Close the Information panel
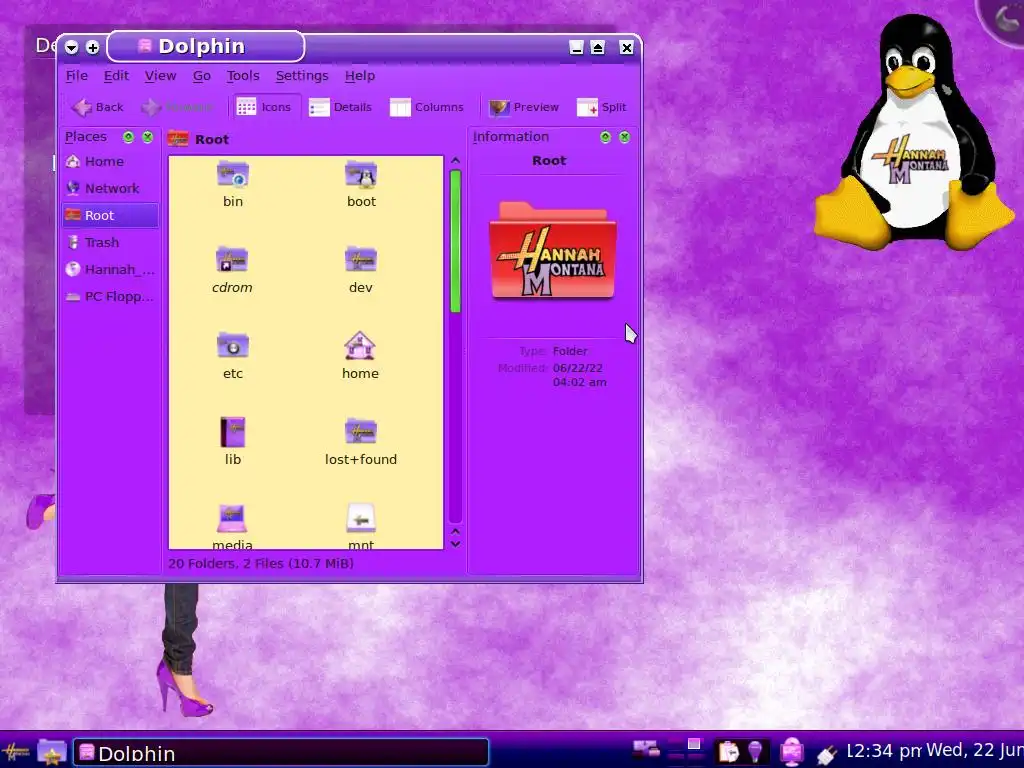 coord(625,137)
